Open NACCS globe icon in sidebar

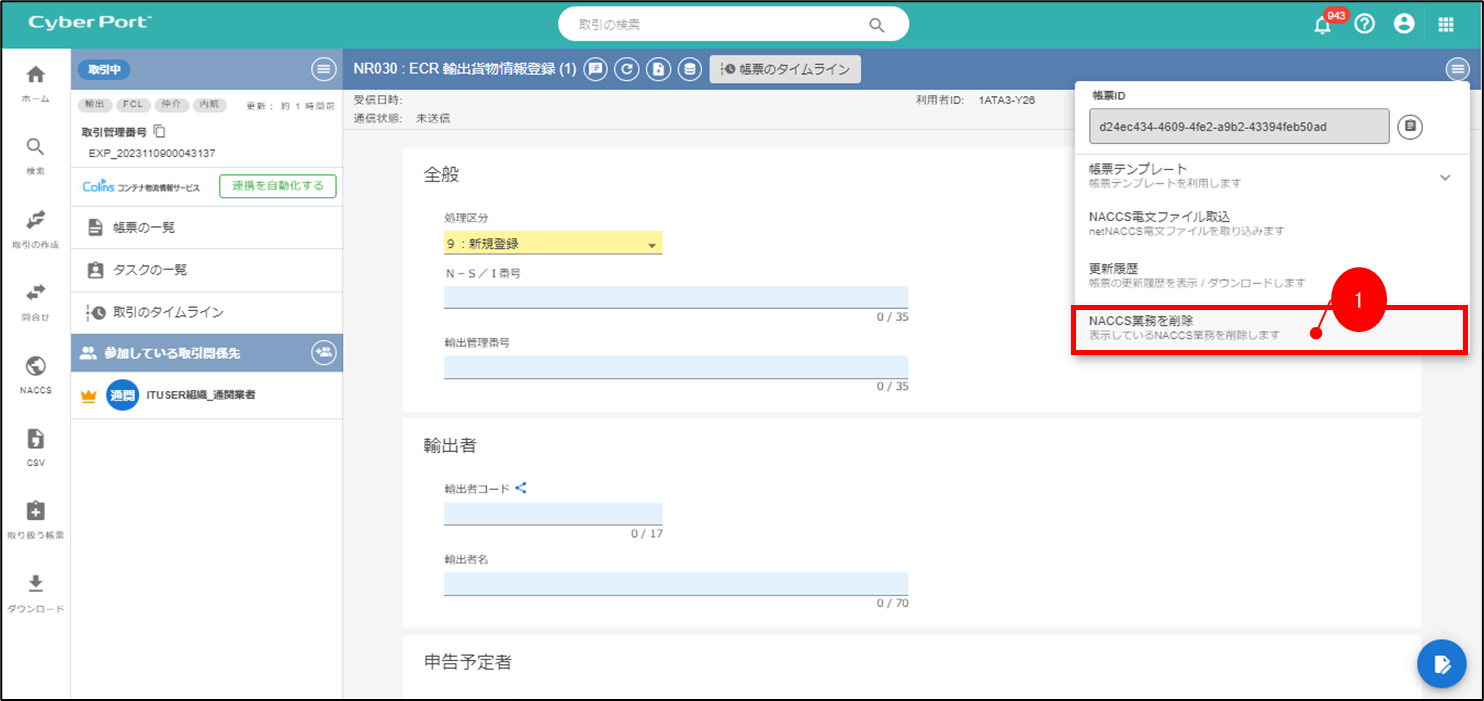[35, 372]
